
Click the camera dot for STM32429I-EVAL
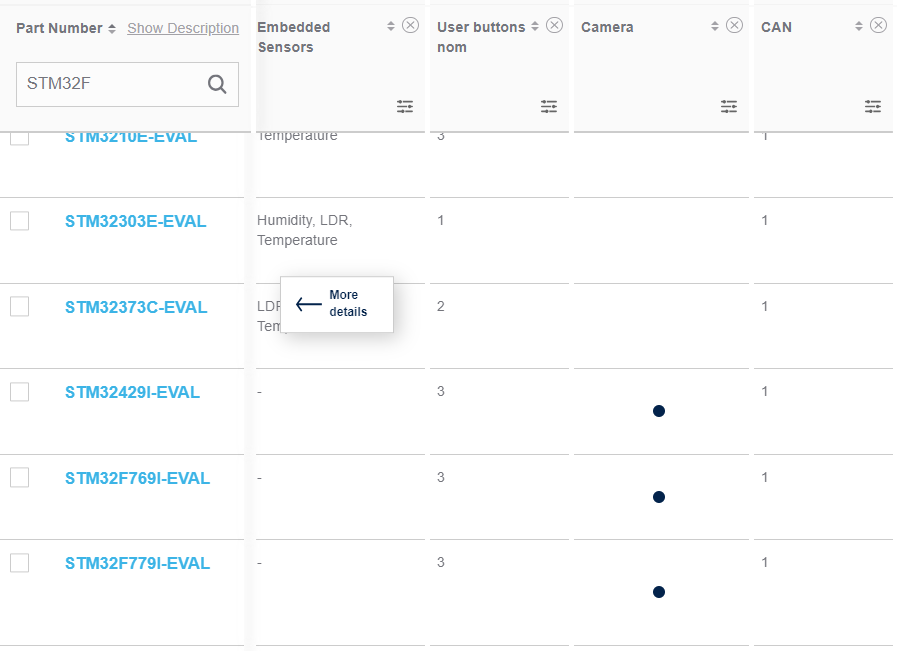click(x=659, y=411)
